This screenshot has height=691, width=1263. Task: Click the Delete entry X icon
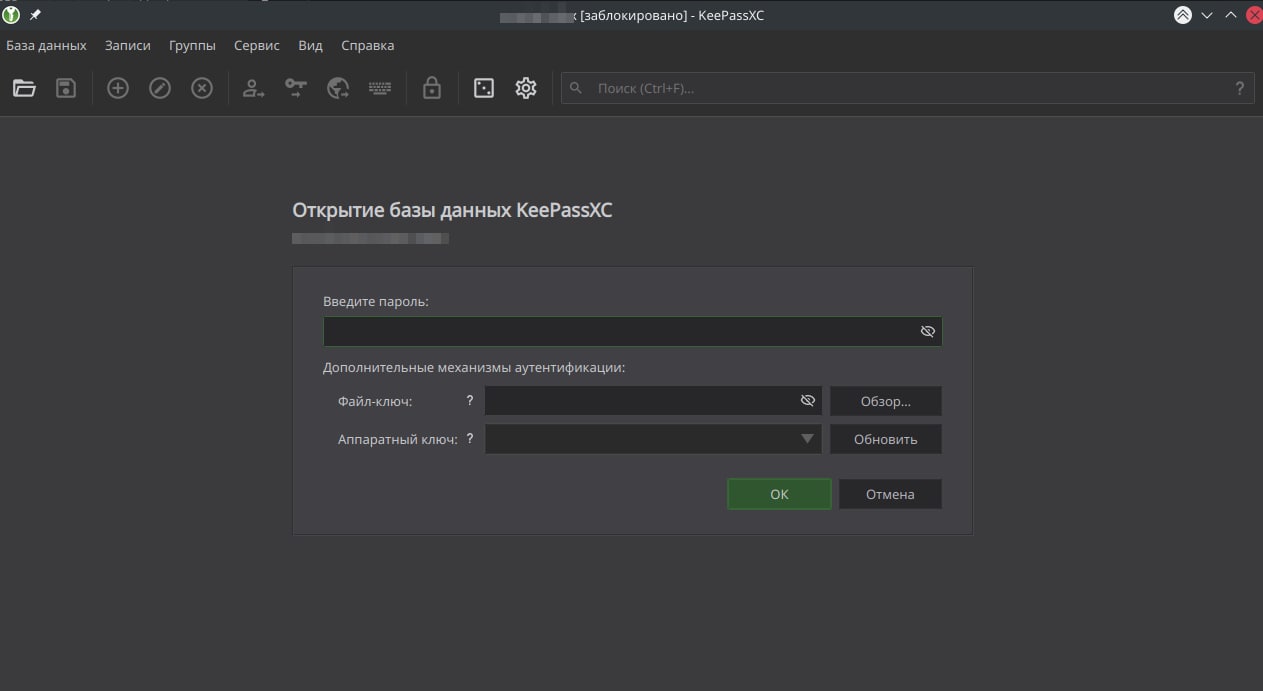click(x=202, y=88)
